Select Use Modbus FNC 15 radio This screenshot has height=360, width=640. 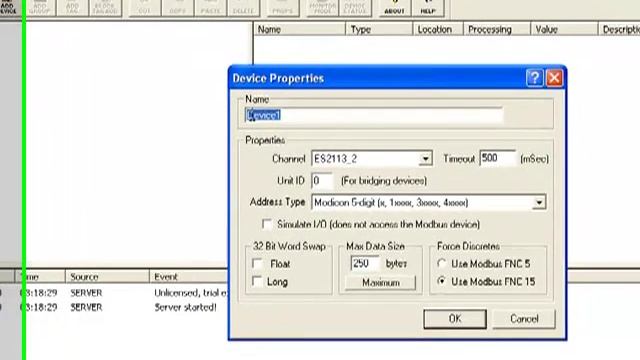[x=442, y=281]
